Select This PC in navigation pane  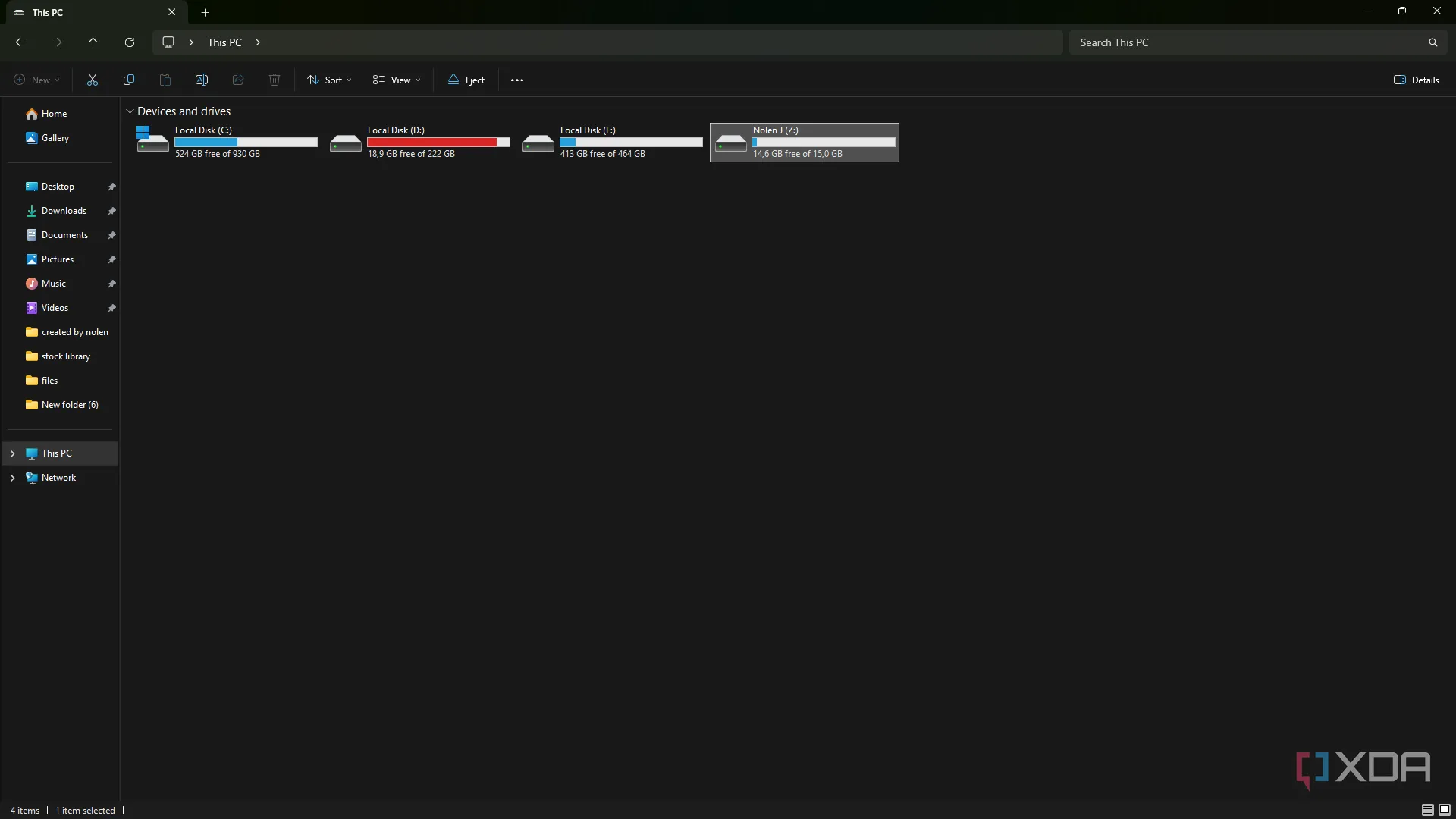(61, 453)
